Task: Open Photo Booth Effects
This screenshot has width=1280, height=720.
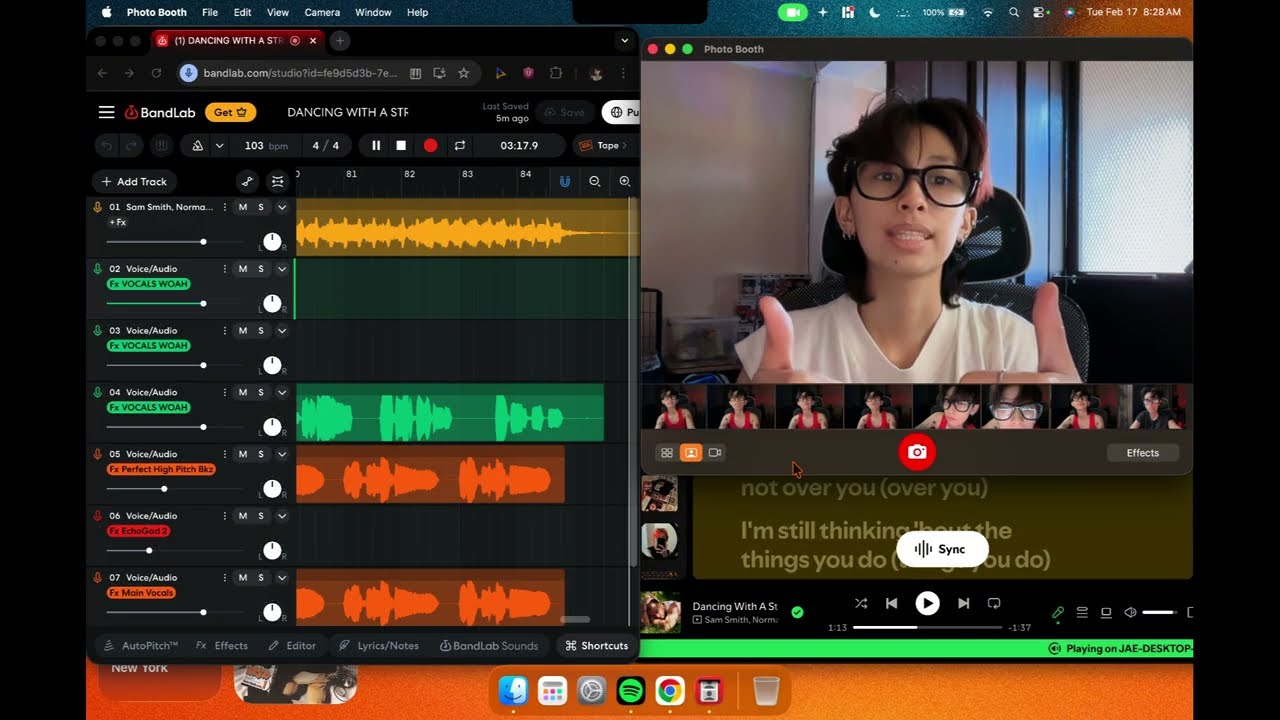Action: pyautogui.click(x=1143, y=453)
